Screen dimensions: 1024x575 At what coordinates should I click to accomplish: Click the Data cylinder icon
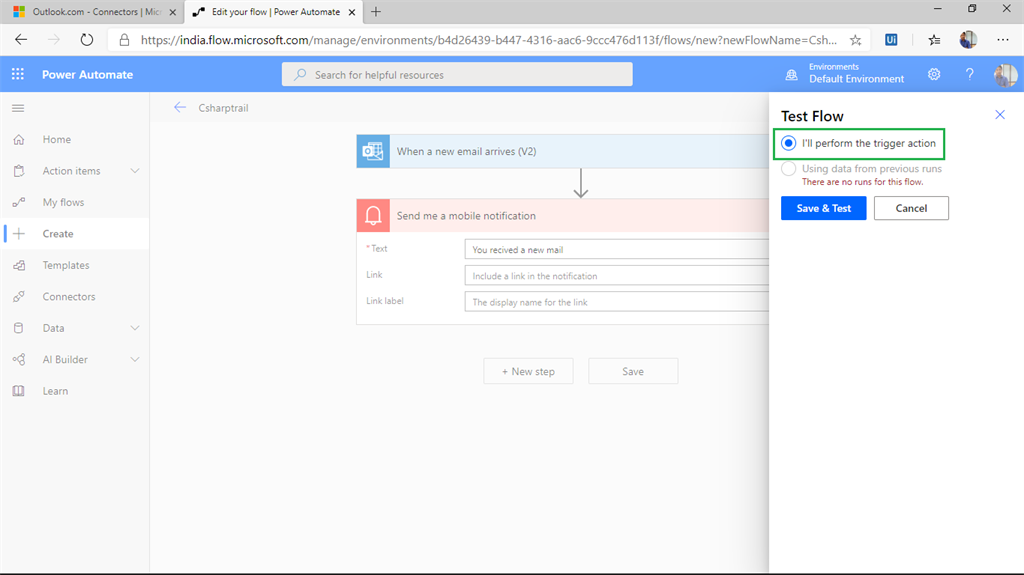19,328
